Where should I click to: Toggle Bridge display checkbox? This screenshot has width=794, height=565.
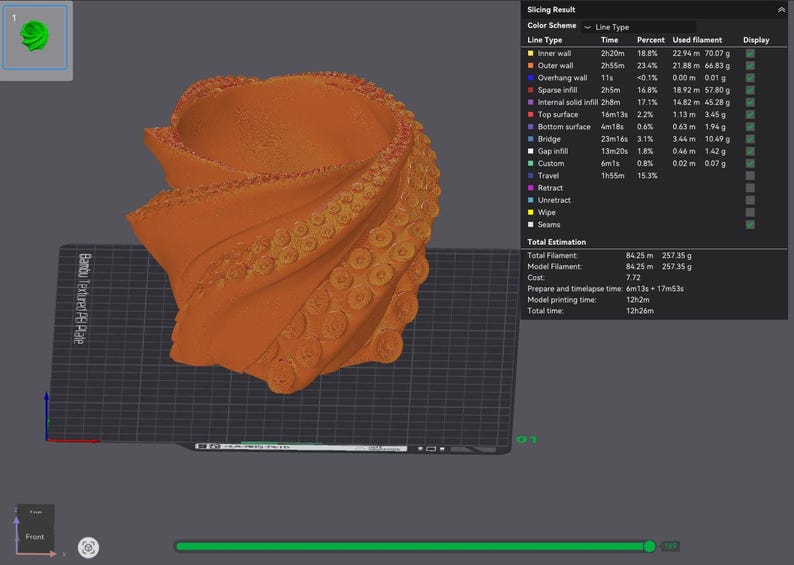tap(750, 139)
